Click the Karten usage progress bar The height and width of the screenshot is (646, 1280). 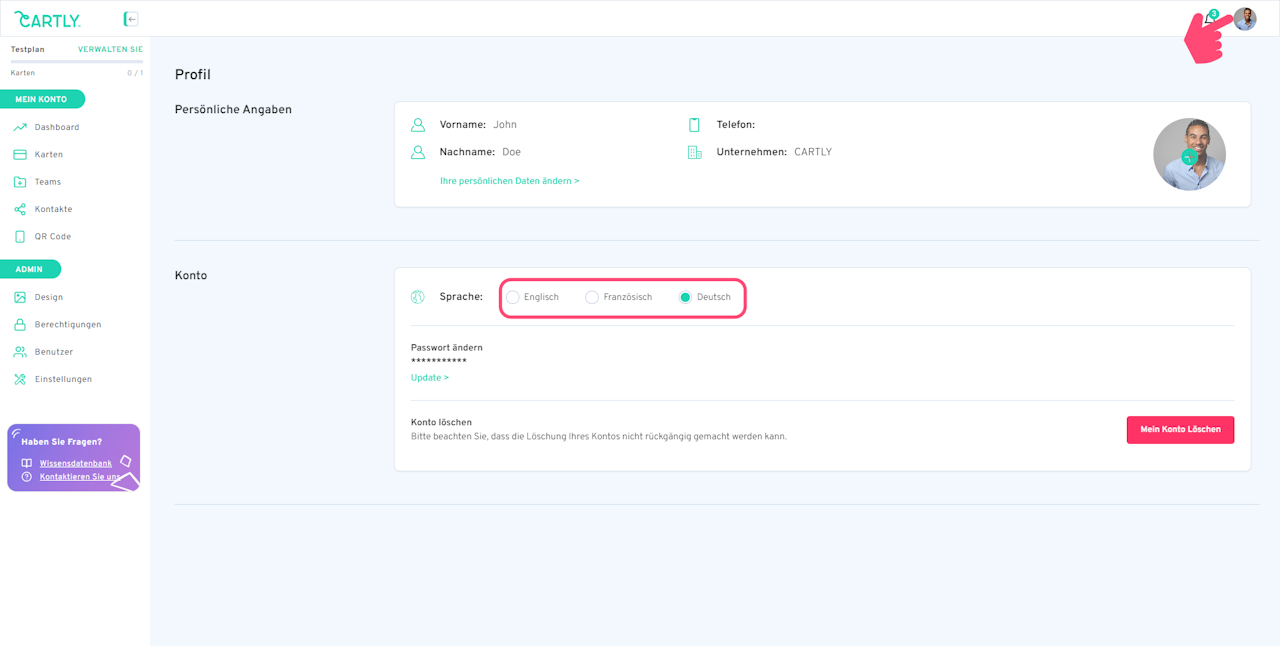[77, 62]
